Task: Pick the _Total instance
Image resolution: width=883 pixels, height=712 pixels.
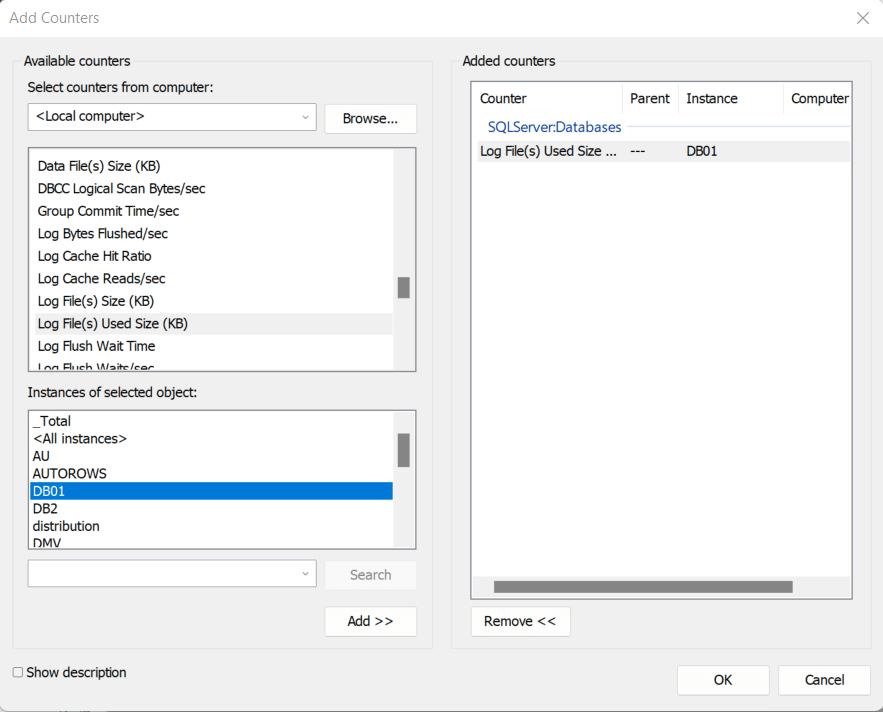Action: (52, 421)
